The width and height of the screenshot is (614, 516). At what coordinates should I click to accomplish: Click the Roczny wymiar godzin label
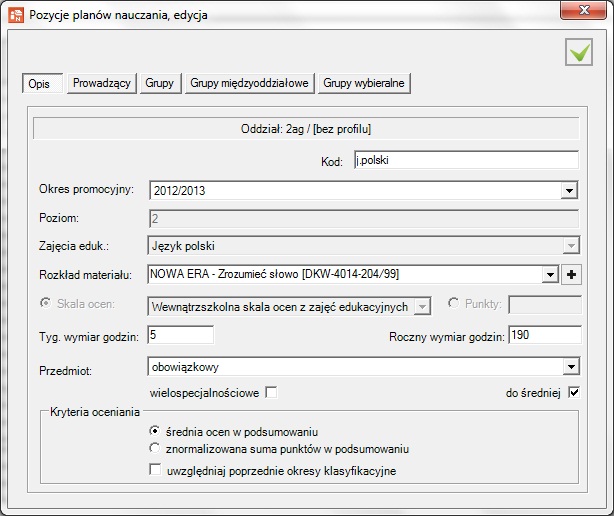(447, 337)
